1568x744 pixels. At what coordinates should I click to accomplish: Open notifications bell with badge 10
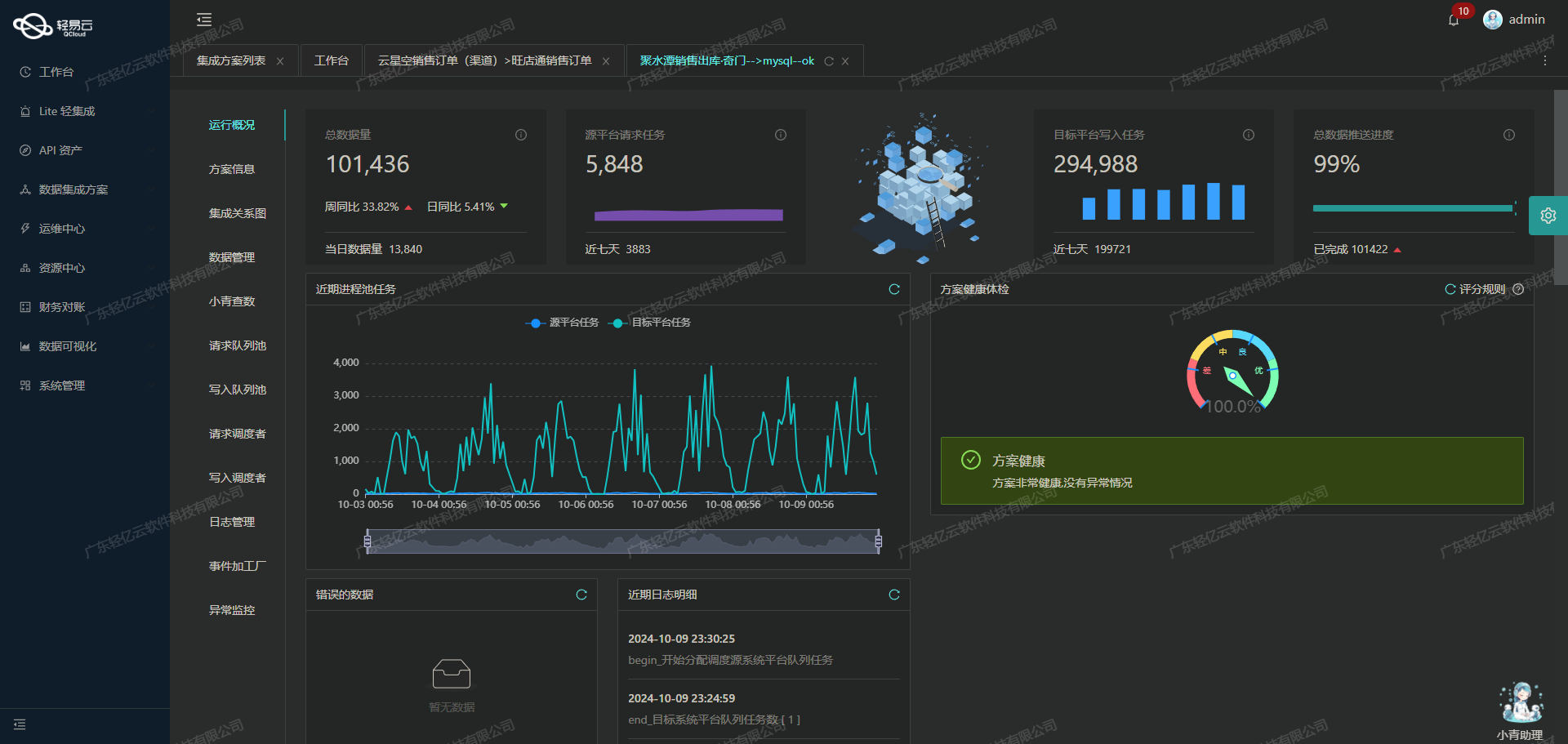tap(1454, 20)
